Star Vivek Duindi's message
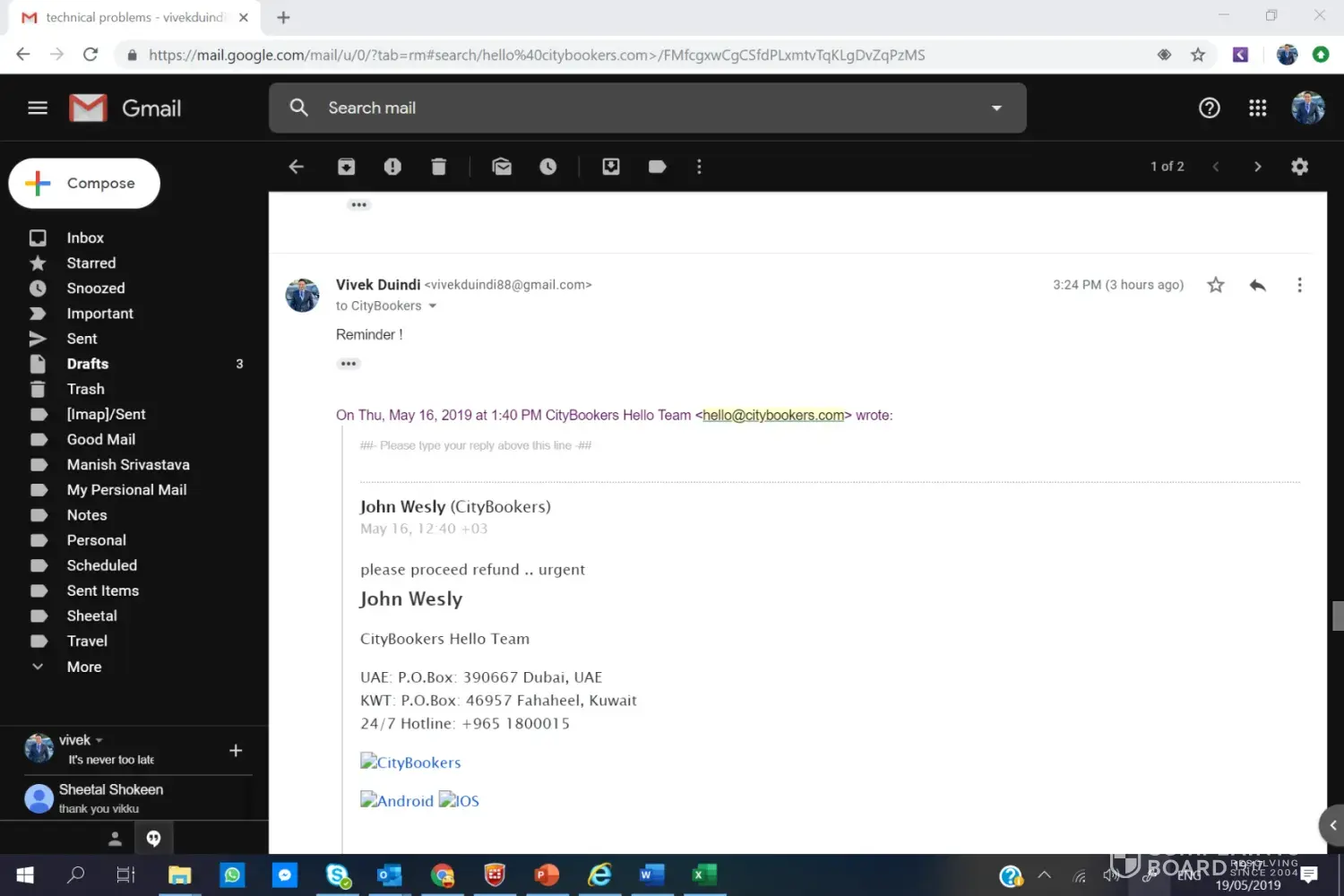The height and width of the screenshot is (896, 1344). tap(1215, 285)
